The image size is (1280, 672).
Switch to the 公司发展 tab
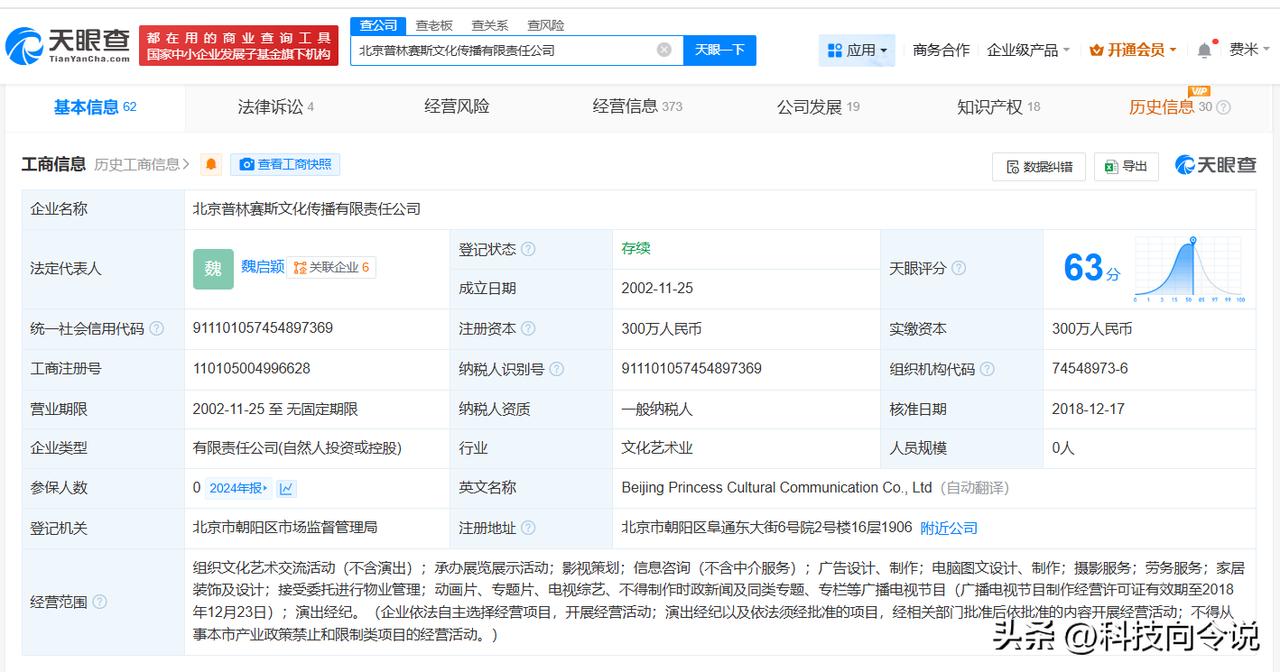pos(818,107)
